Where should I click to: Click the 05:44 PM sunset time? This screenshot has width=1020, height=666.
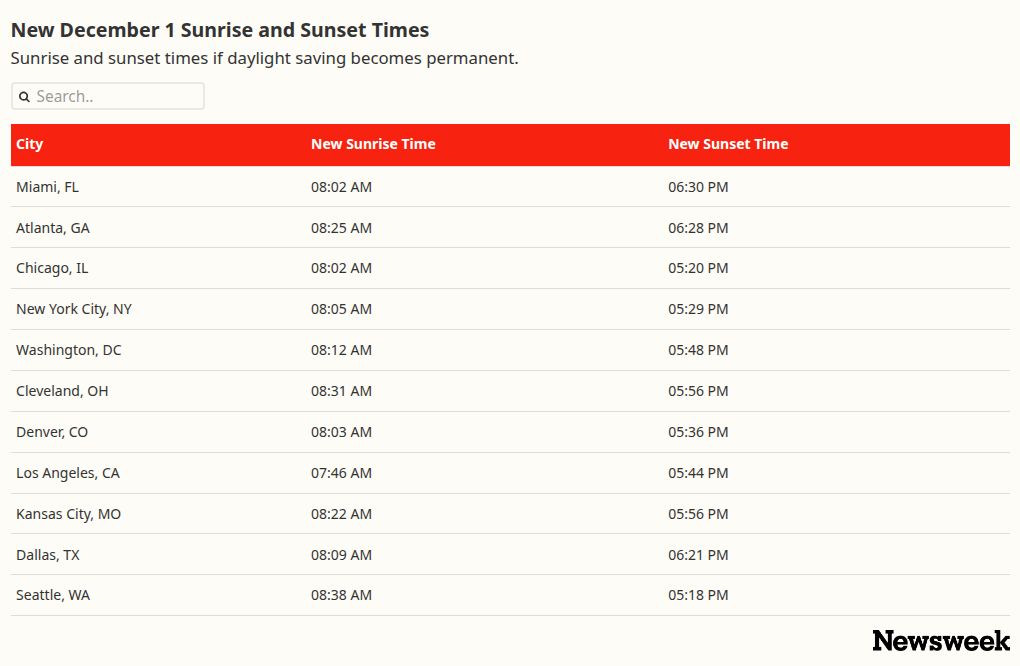(x=698, y=473)
